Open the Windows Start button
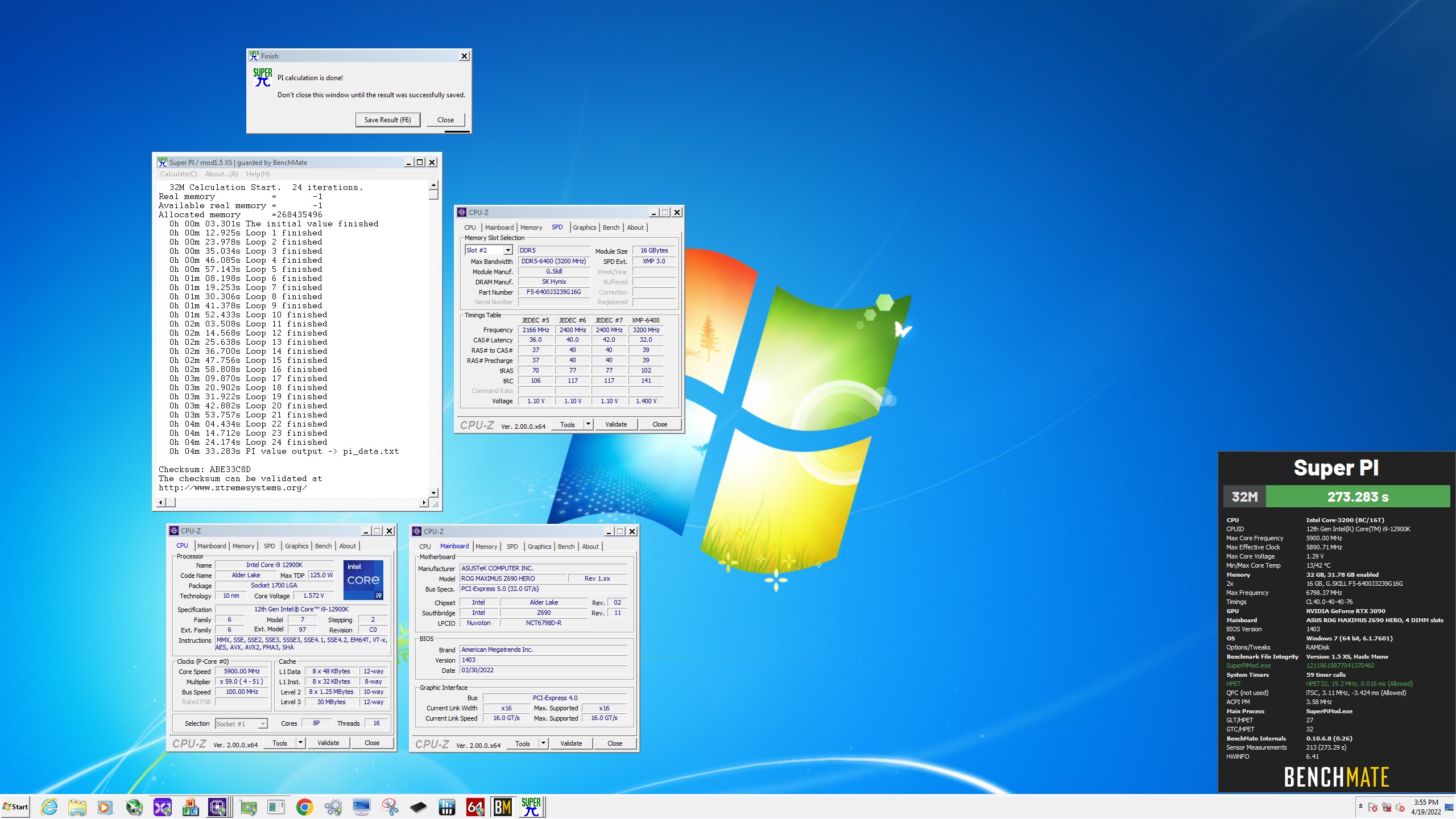Viewport: 1456px width, 819px height. [x=15, y=806]
